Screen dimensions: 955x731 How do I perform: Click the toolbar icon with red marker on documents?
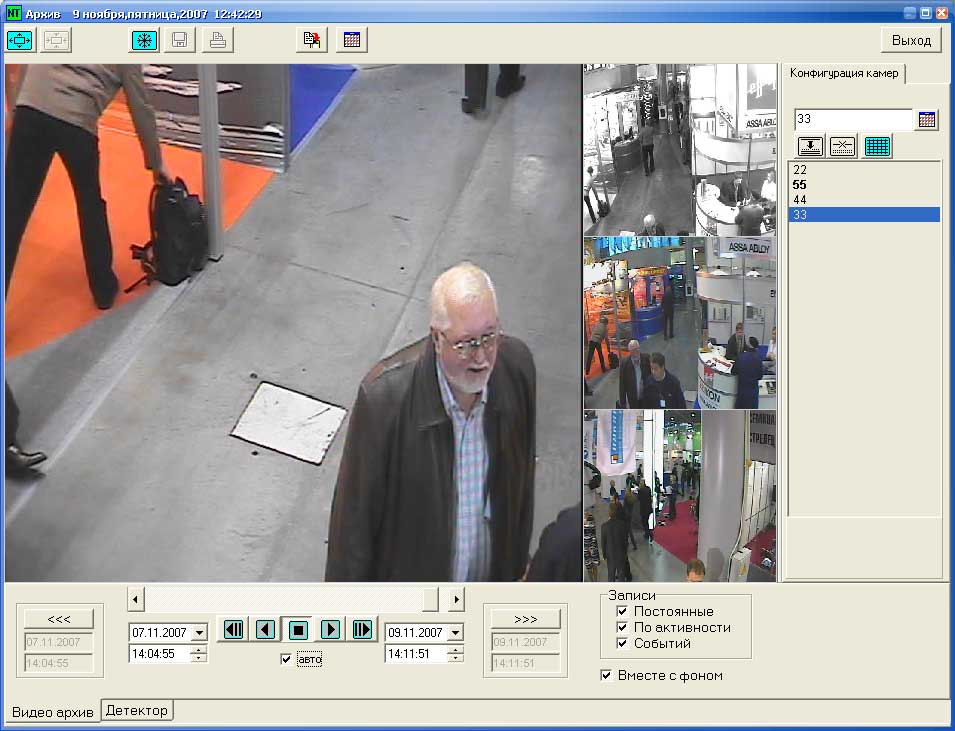(x=313, y=40)
